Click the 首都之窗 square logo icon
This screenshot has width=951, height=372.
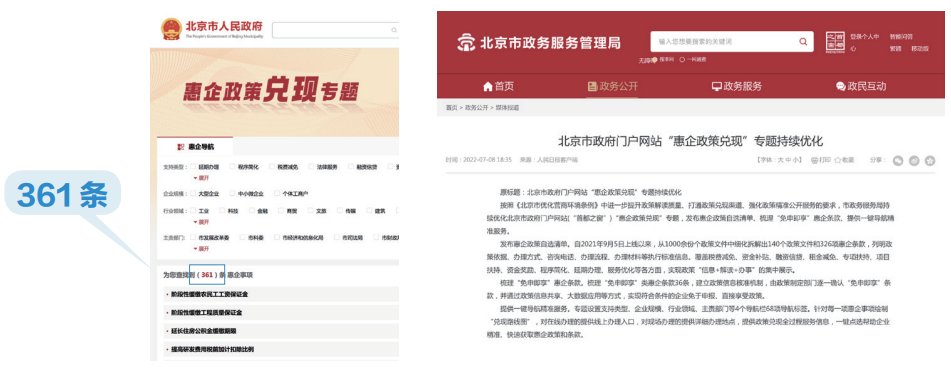(835, 42)
